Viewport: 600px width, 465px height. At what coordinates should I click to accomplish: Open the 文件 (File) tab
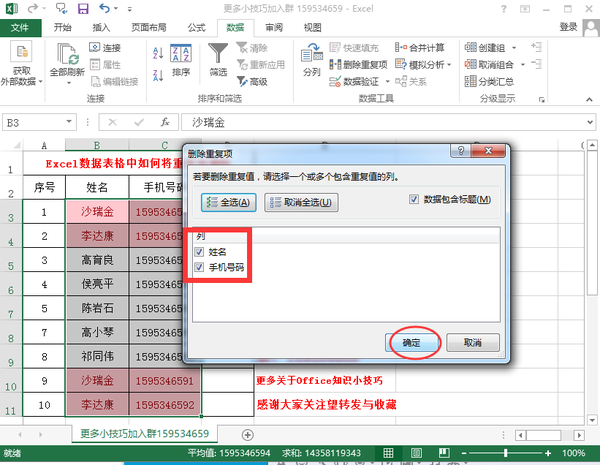pos(20,27)
